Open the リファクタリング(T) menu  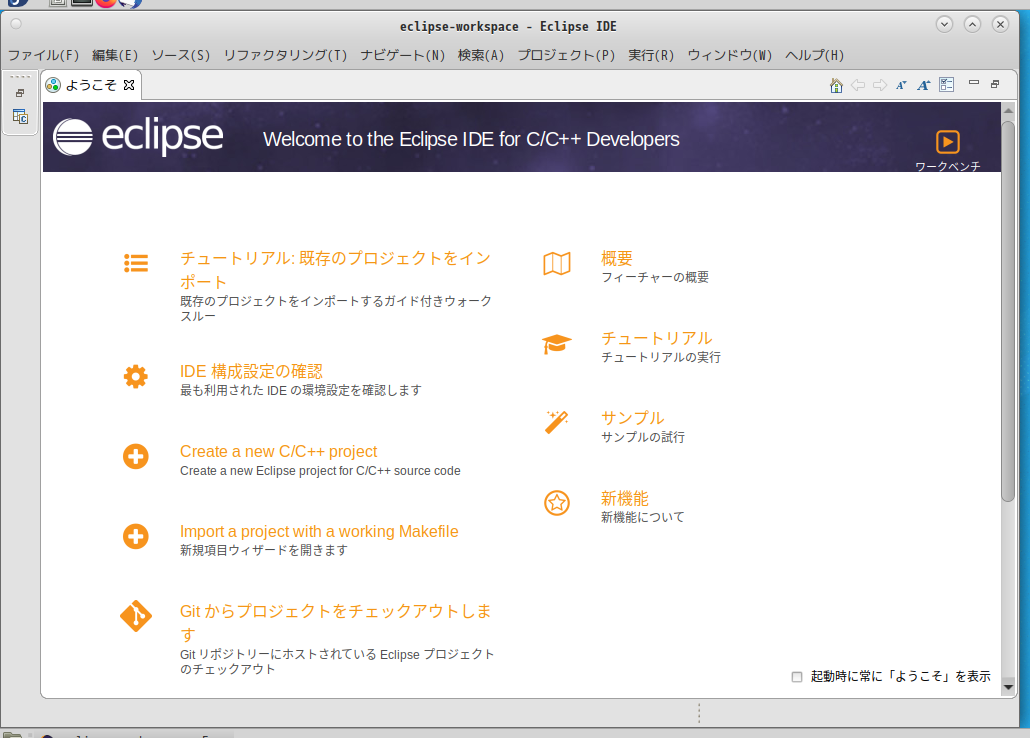click(x=285, y=55)
